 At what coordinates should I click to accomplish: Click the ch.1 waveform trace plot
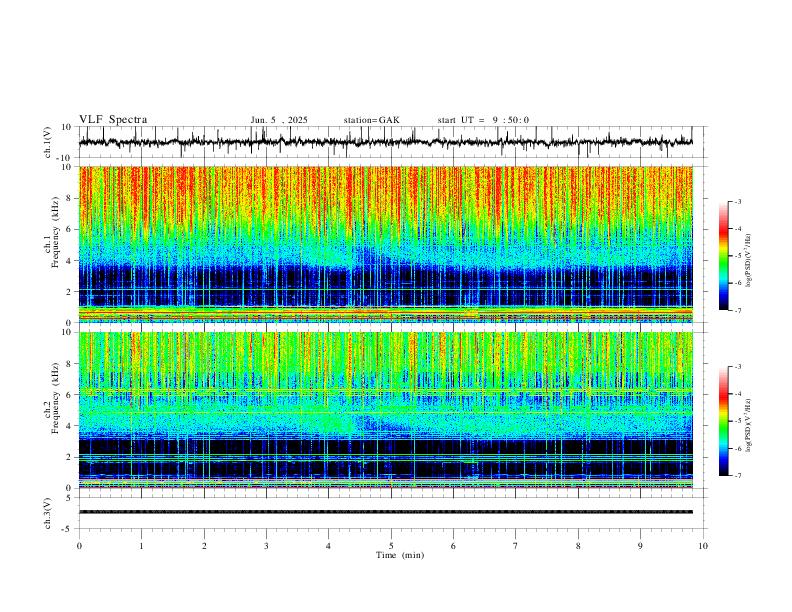(x=386, y=142)
